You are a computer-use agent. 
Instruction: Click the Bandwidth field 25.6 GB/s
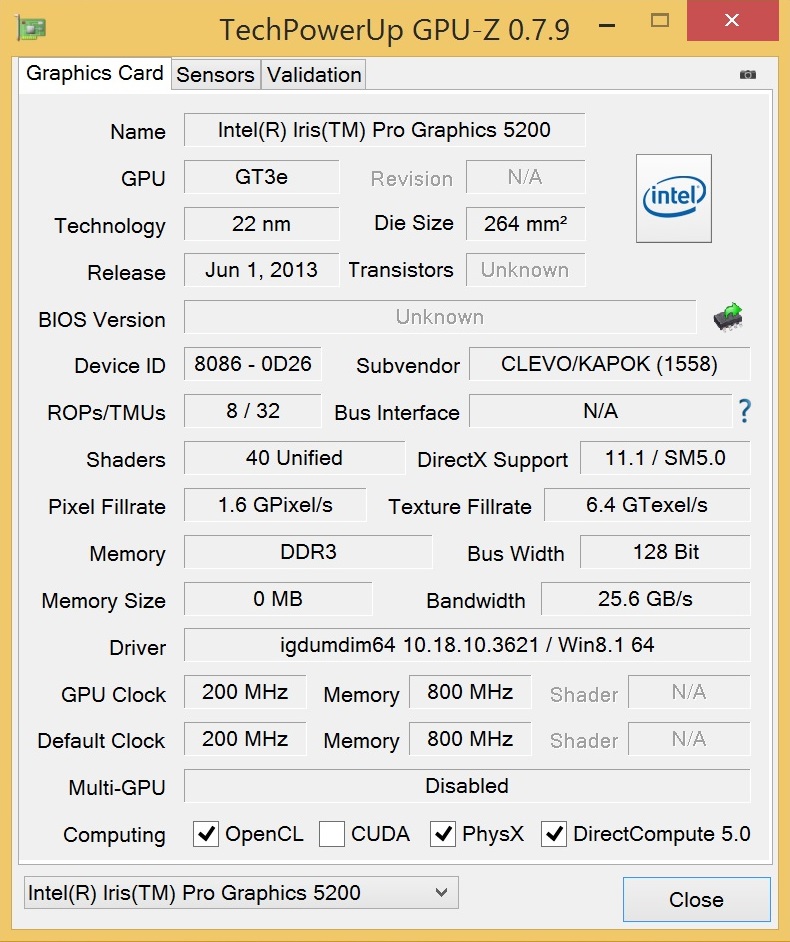(x=645, y=598)
